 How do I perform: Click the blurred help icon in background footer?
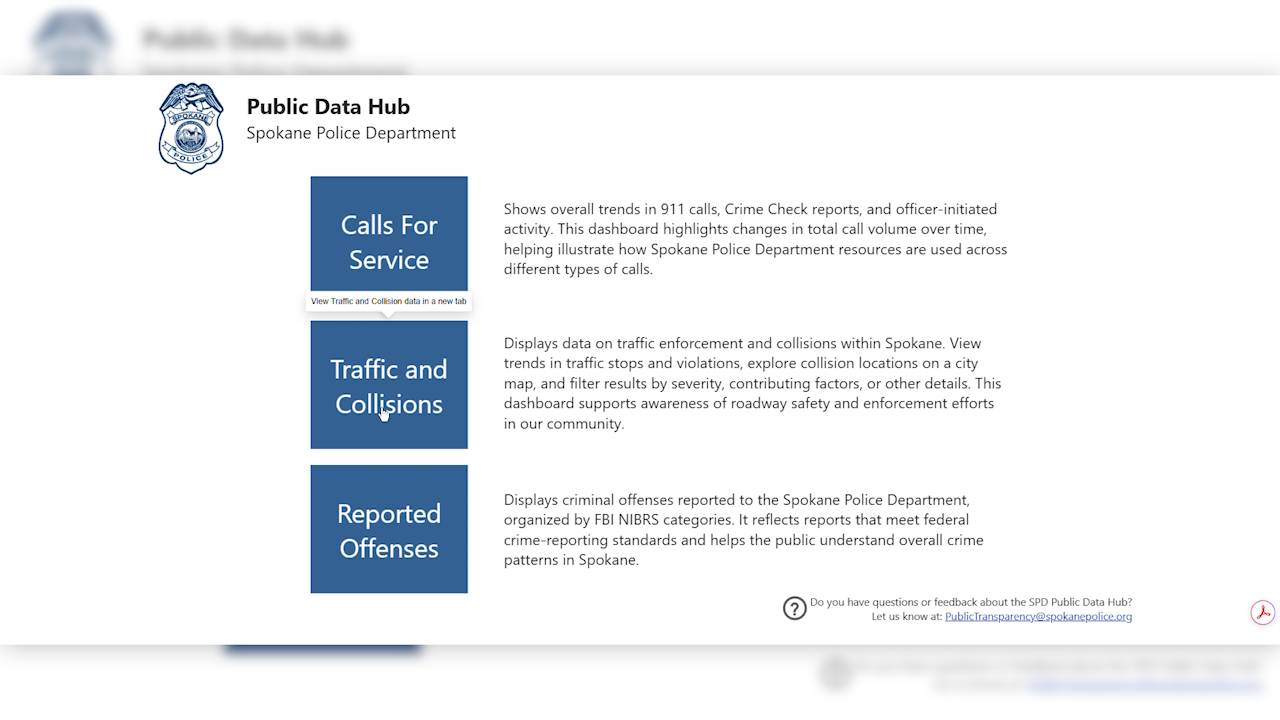tap(836, 674)
